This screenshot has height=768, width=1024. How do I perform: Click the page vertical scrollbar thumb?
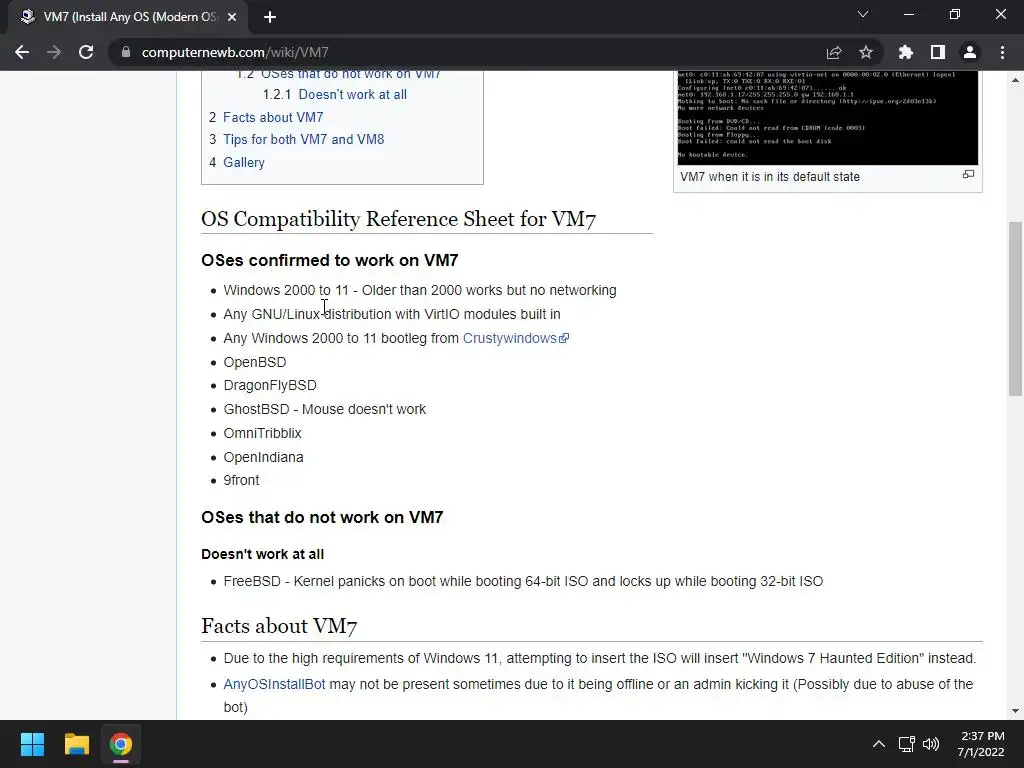[x=1015, y=309]
